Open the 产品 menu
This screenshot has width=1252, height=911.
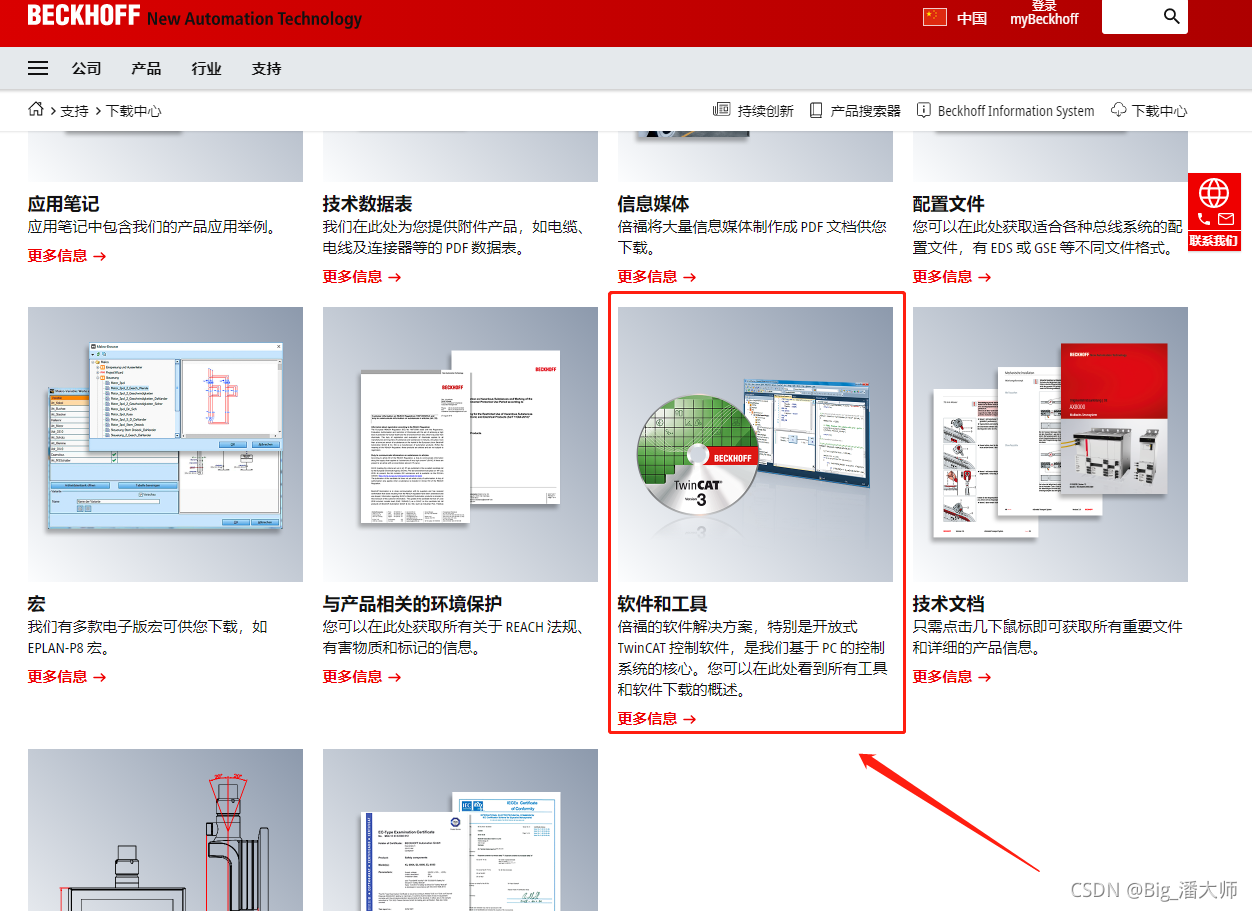click(146, 68)
